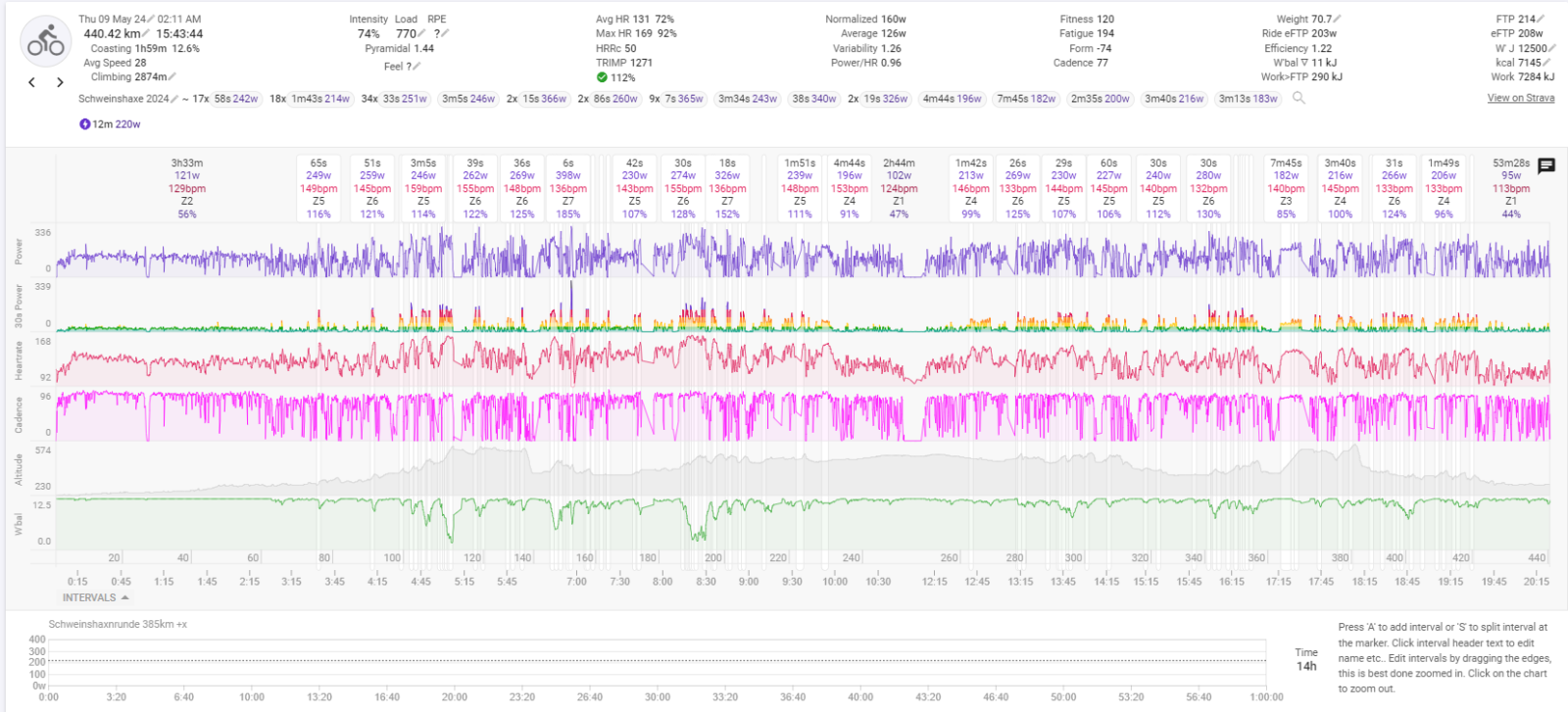Select the 15s 366w interval chip
1568x712 pixels.
click(x=545, y=99)
